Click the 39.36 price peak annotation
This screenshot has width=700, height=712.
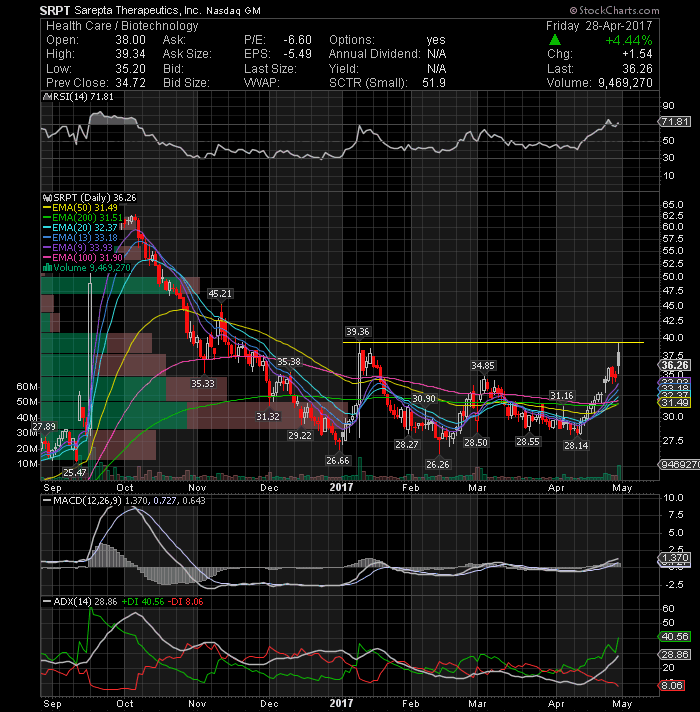357,331
